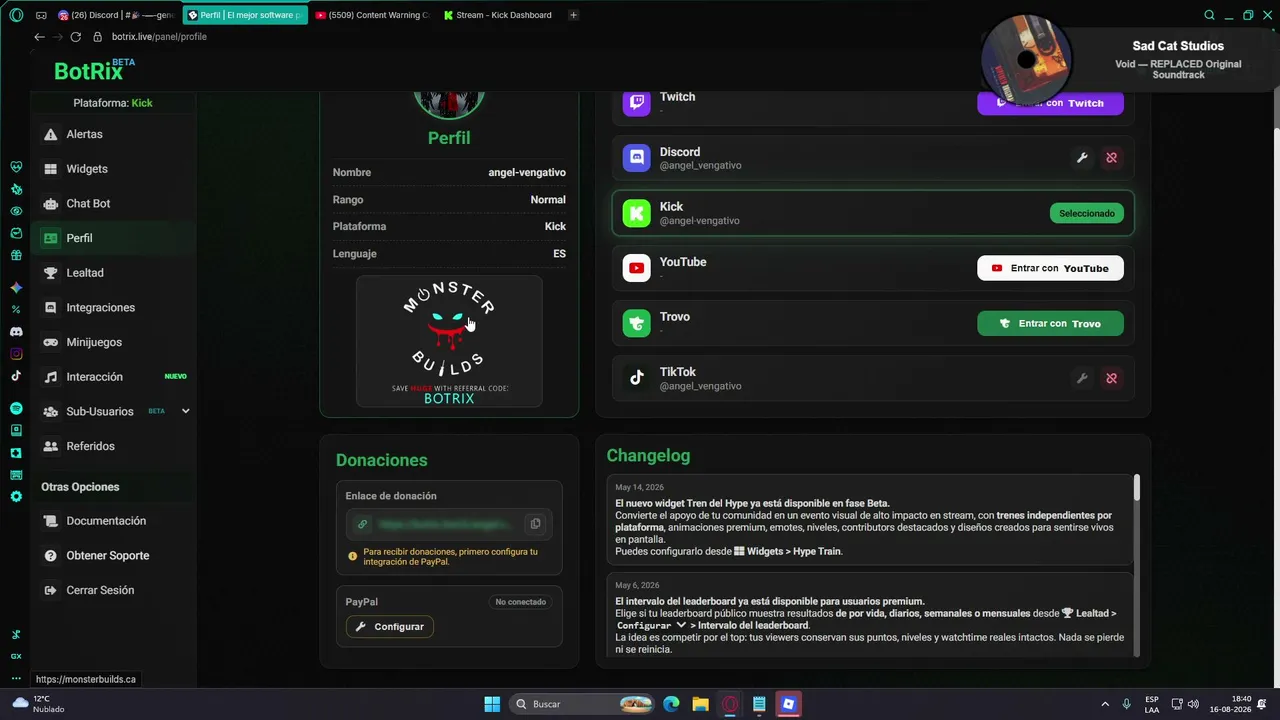The width and height of the screenshot is (1280, 720).
Task: Open the Windows Start menu
Action: [492, 704]
